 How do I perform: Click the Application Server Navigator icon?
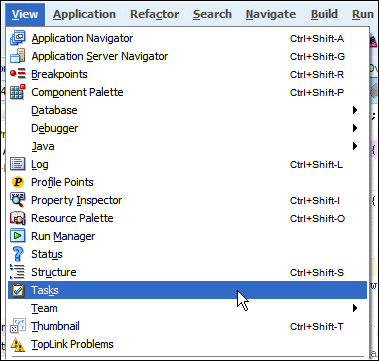(18, 56)
